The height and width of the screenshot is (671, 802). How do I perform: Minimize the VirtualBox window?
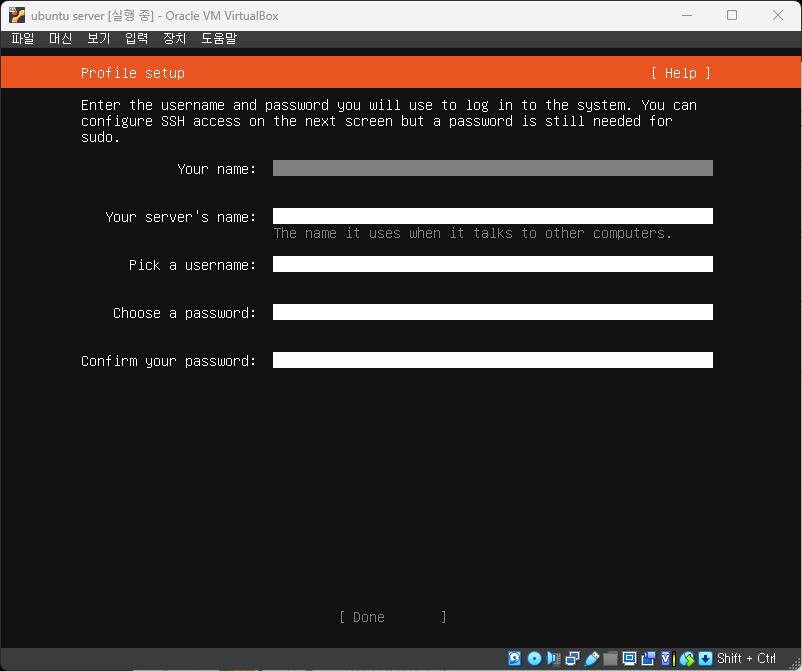687,15
